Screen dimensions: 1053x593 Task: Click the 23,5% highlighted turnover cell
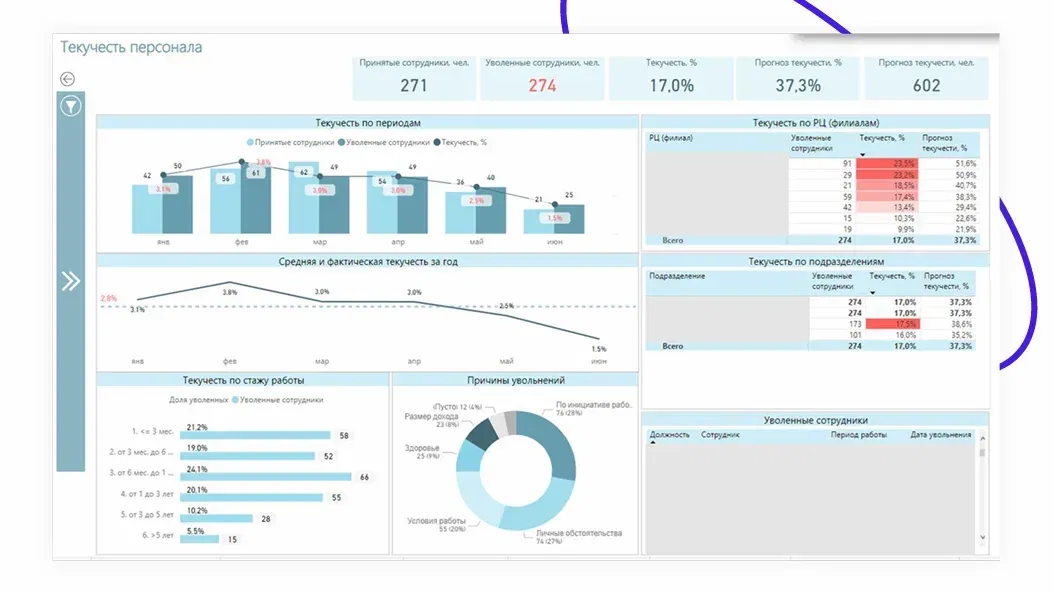click(x=889, y=163)
